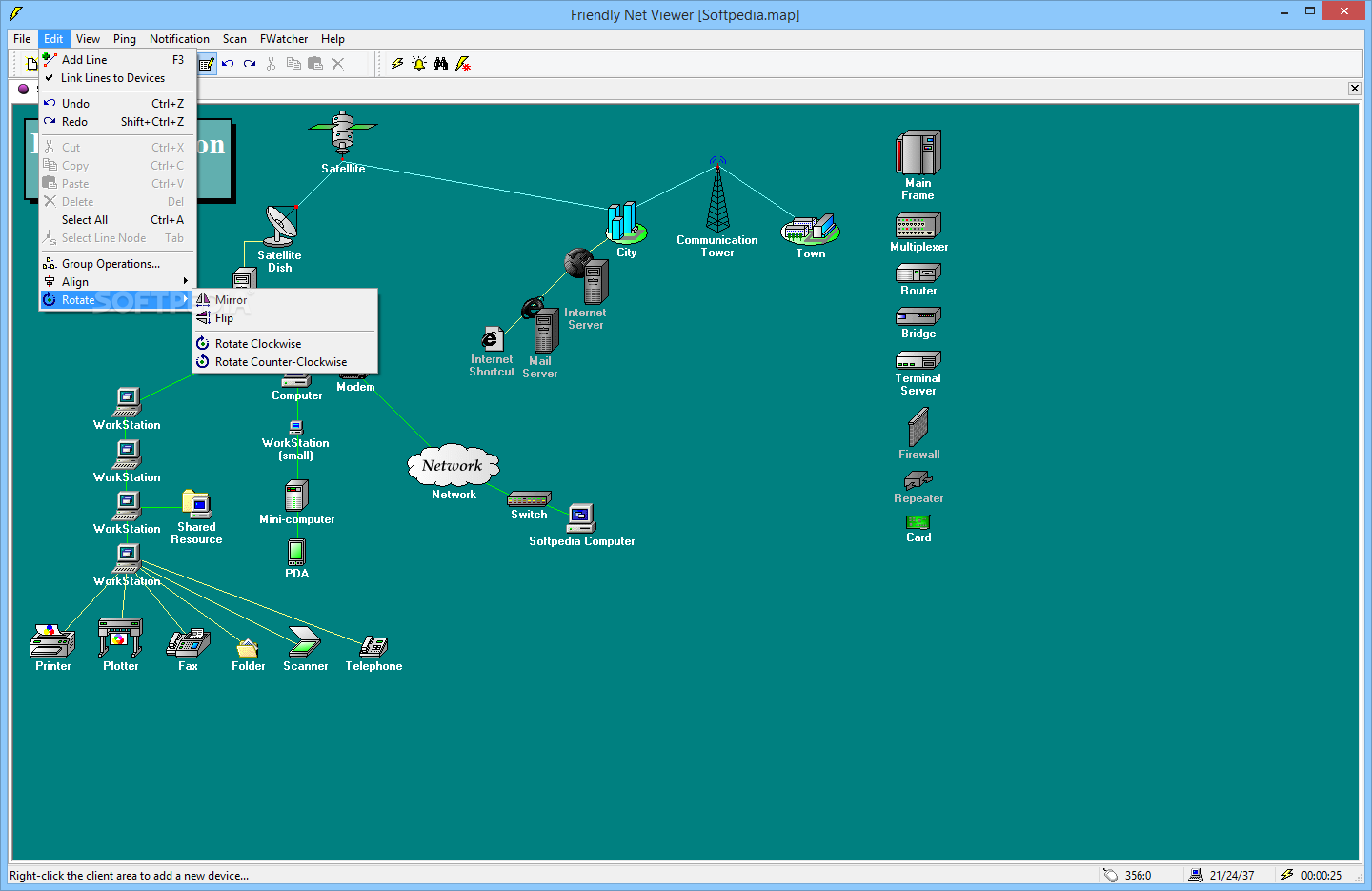Viewport: 1372px width, 891px height.
Task: Open the Help menu
Action: [x=333, y=39]
